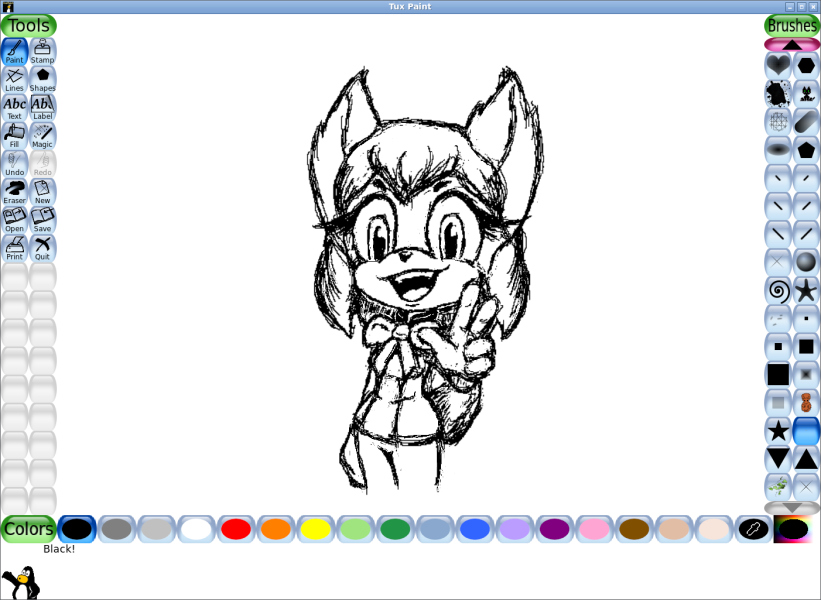Choose the pink color swatch

click(594, 529)
